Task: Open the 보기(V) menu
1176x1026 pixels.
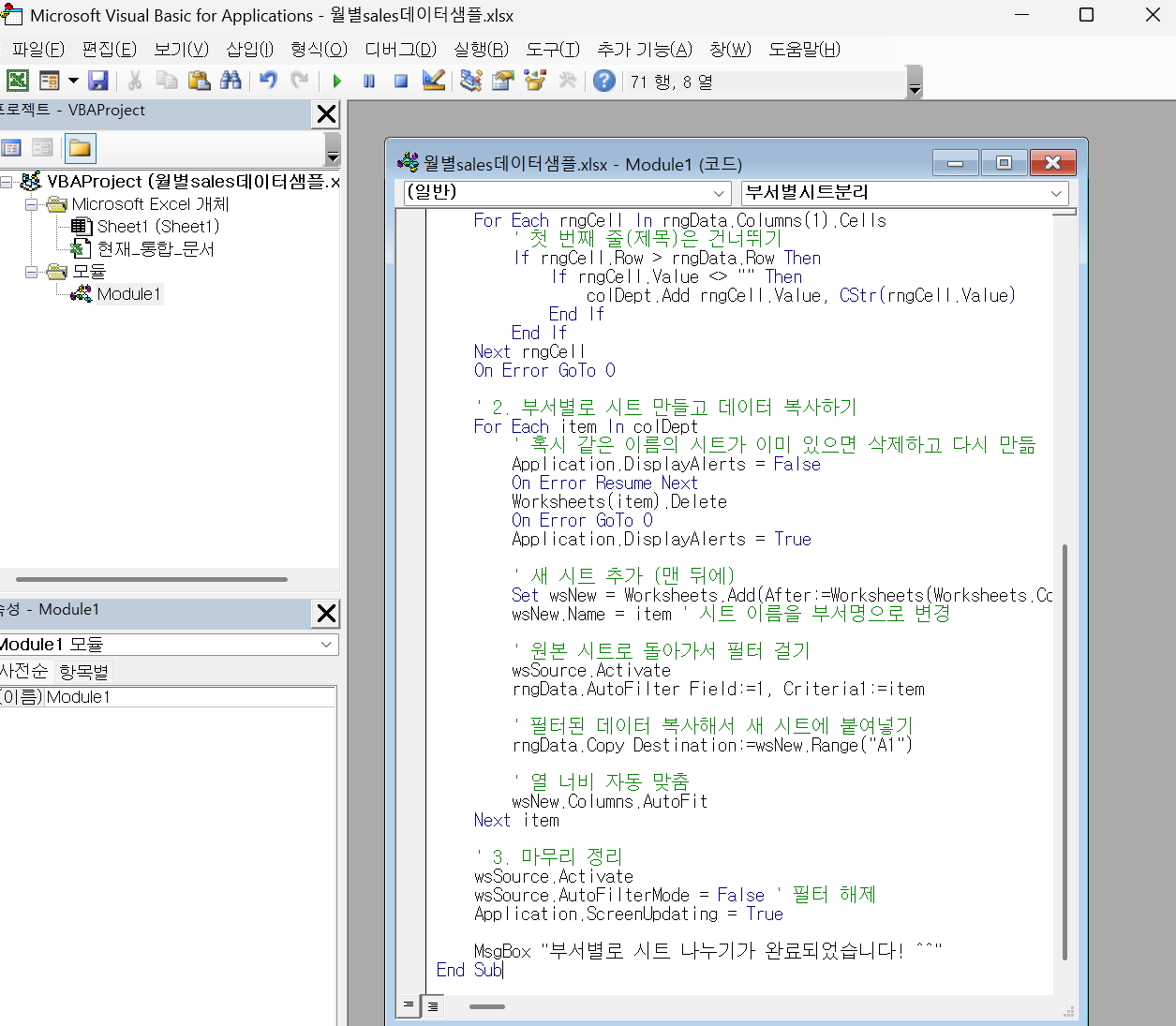Action: (x=181, y=50)
